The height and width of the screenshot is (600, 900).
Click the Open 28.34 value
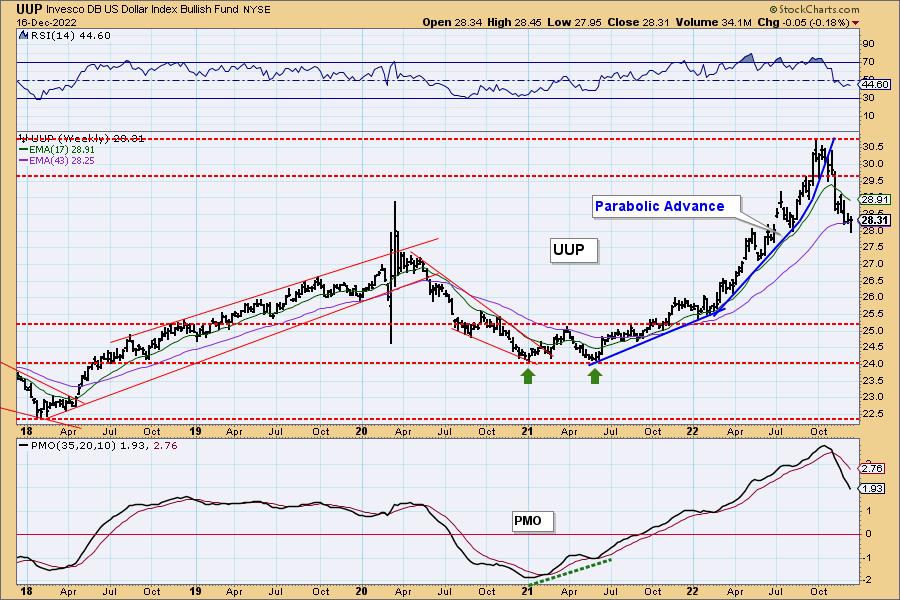452,22
